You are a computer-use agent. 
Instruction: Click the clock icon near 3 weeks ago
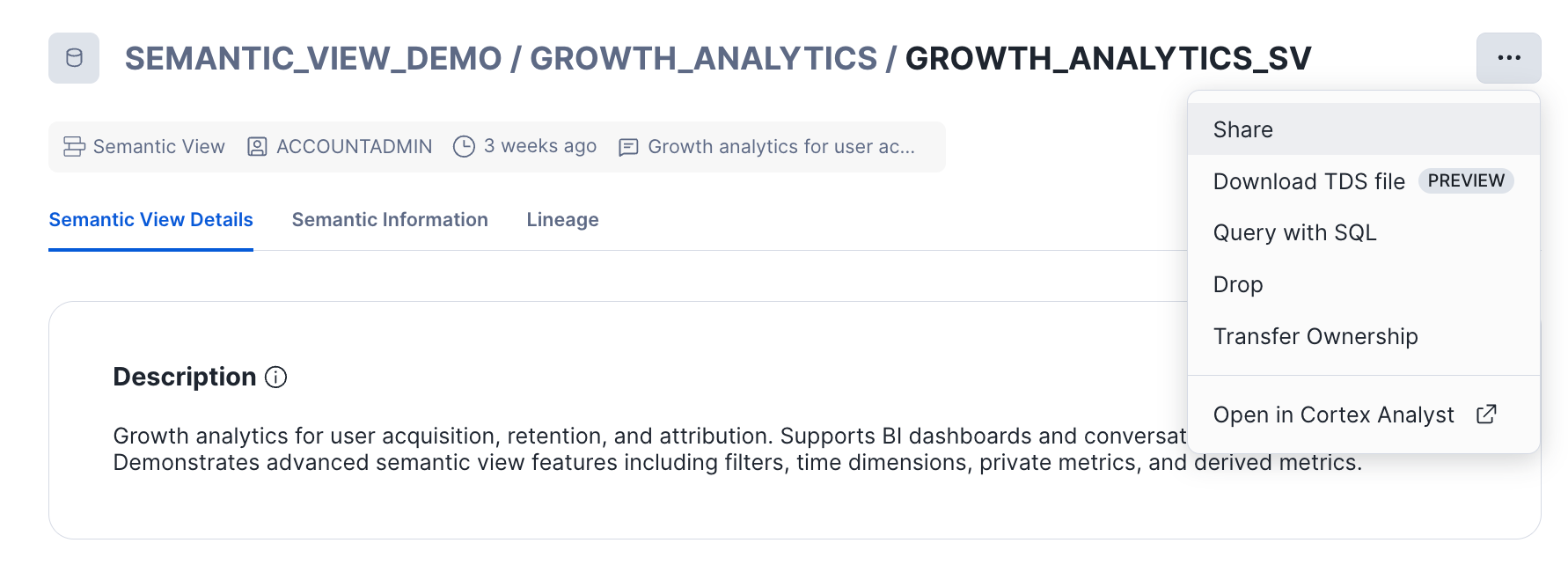click(x=464, y=147)
